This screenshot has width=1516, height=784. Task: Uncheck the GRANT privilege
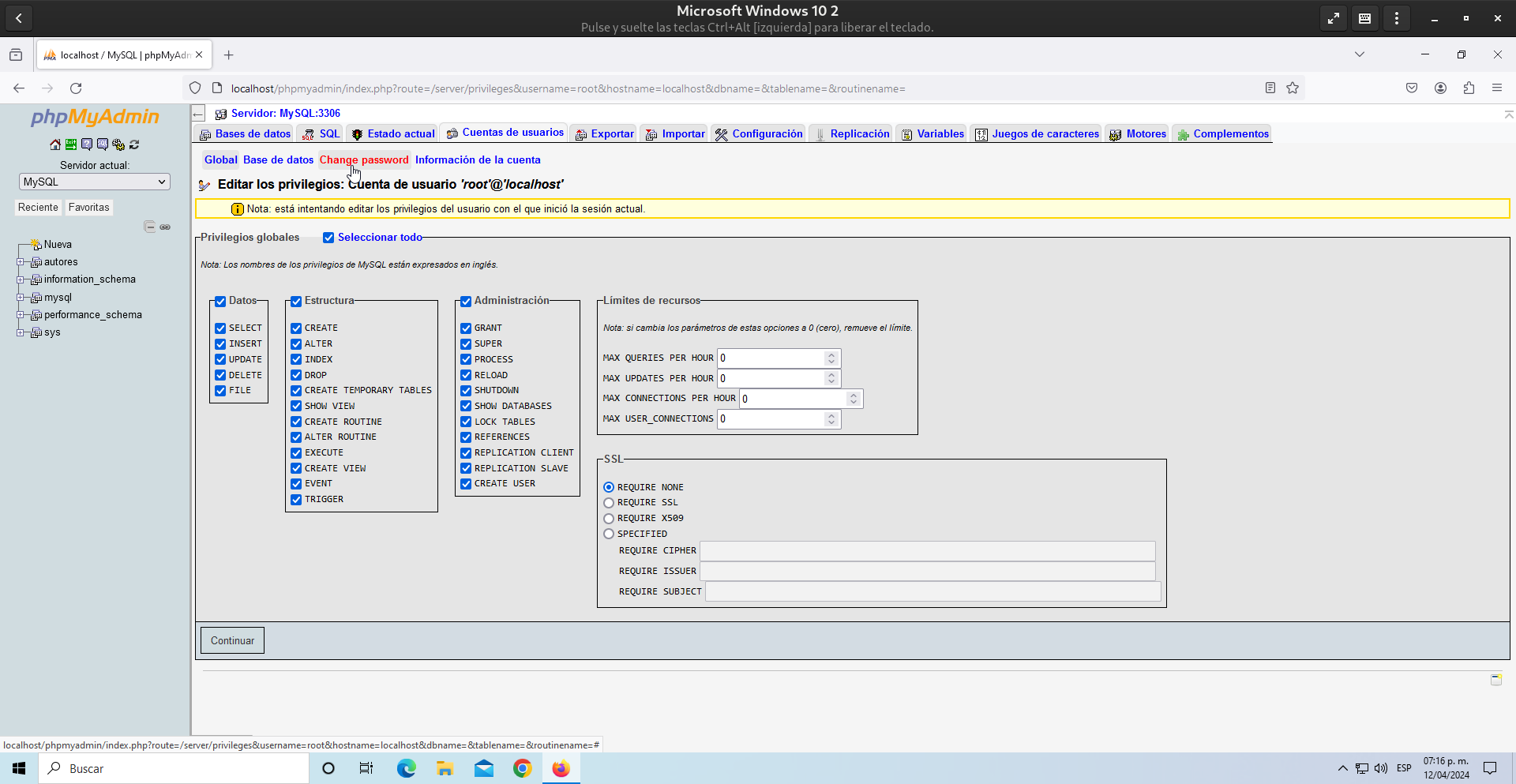(x=466, y=328)
